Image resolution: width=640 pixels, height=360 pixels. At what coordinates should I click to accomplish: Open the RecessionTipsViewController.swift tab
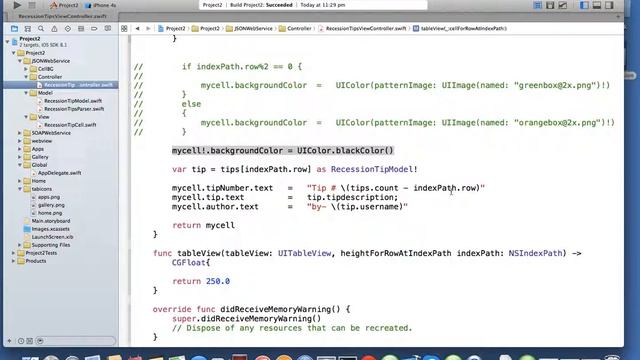62,16
